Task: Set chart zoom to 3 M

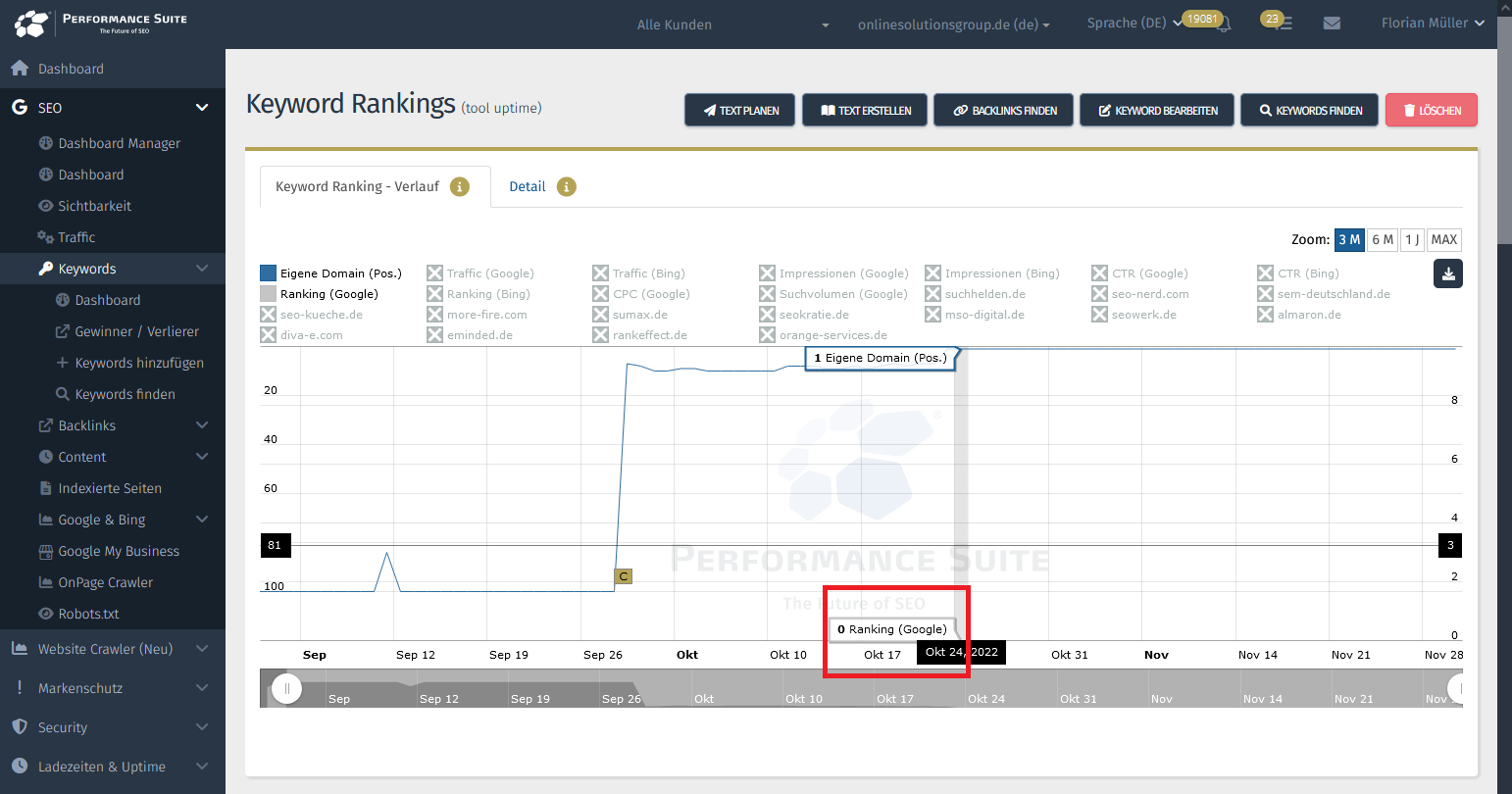Action: pos(1349,239)
